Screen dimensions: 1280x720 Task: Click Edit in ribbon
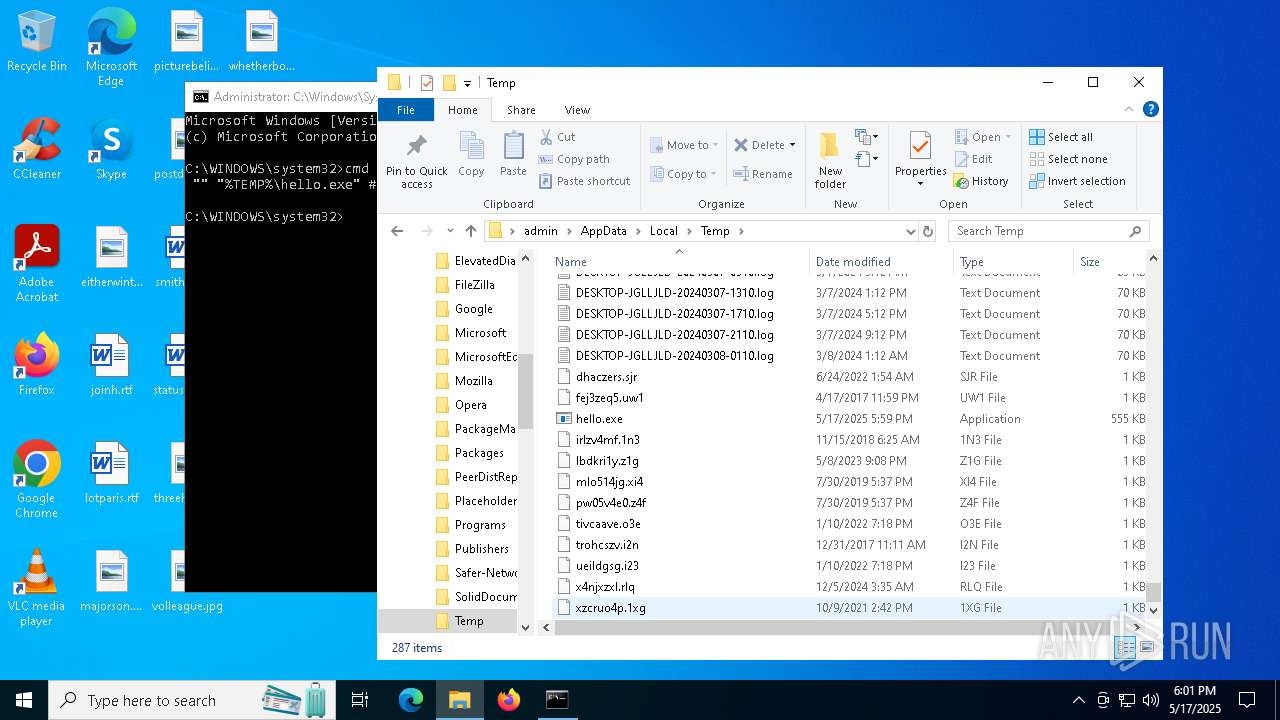[x=973, y=159]
